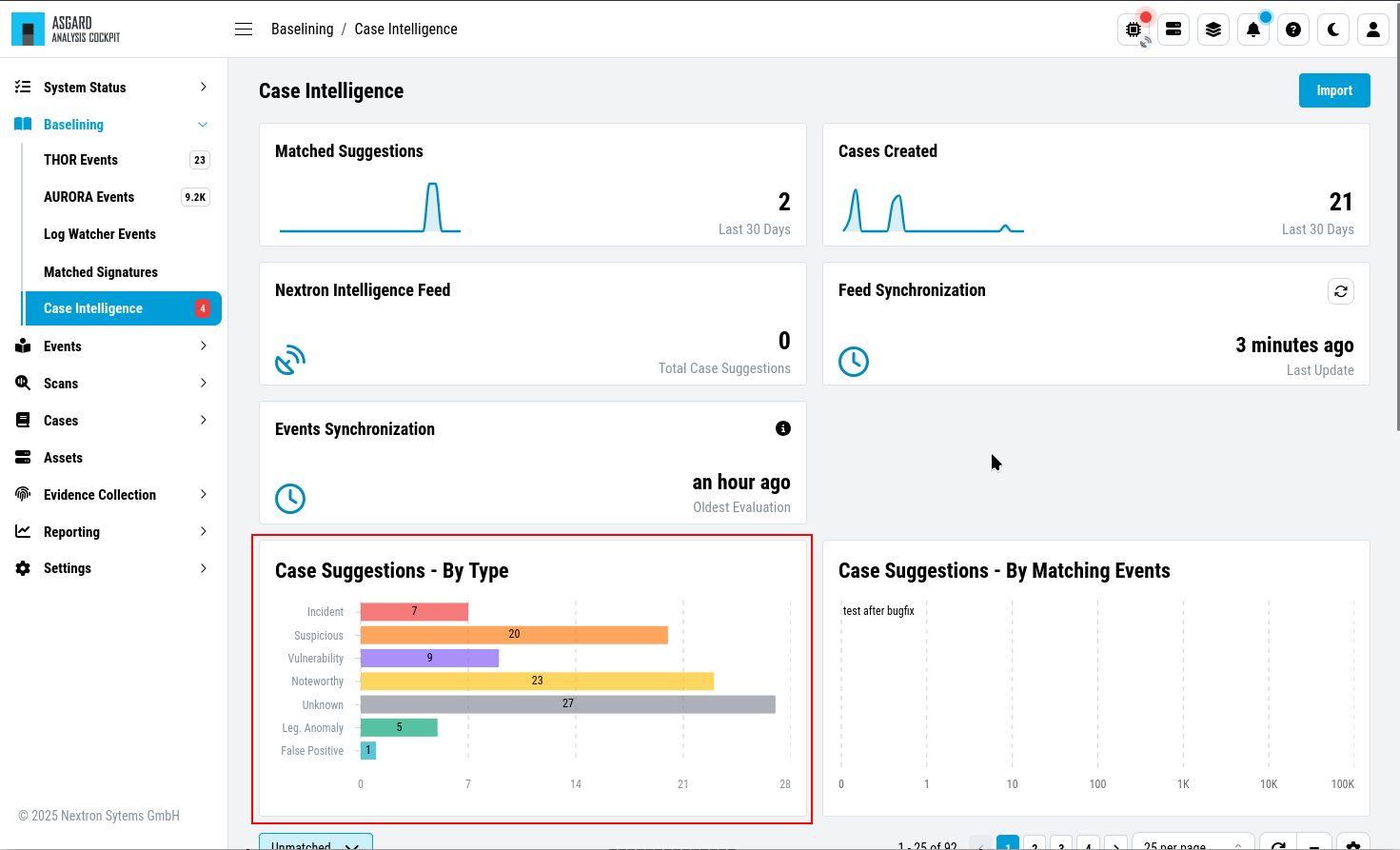Click the purple Vulnerability bar showing 9
The image size is (1400, 850).
[429, 658]
